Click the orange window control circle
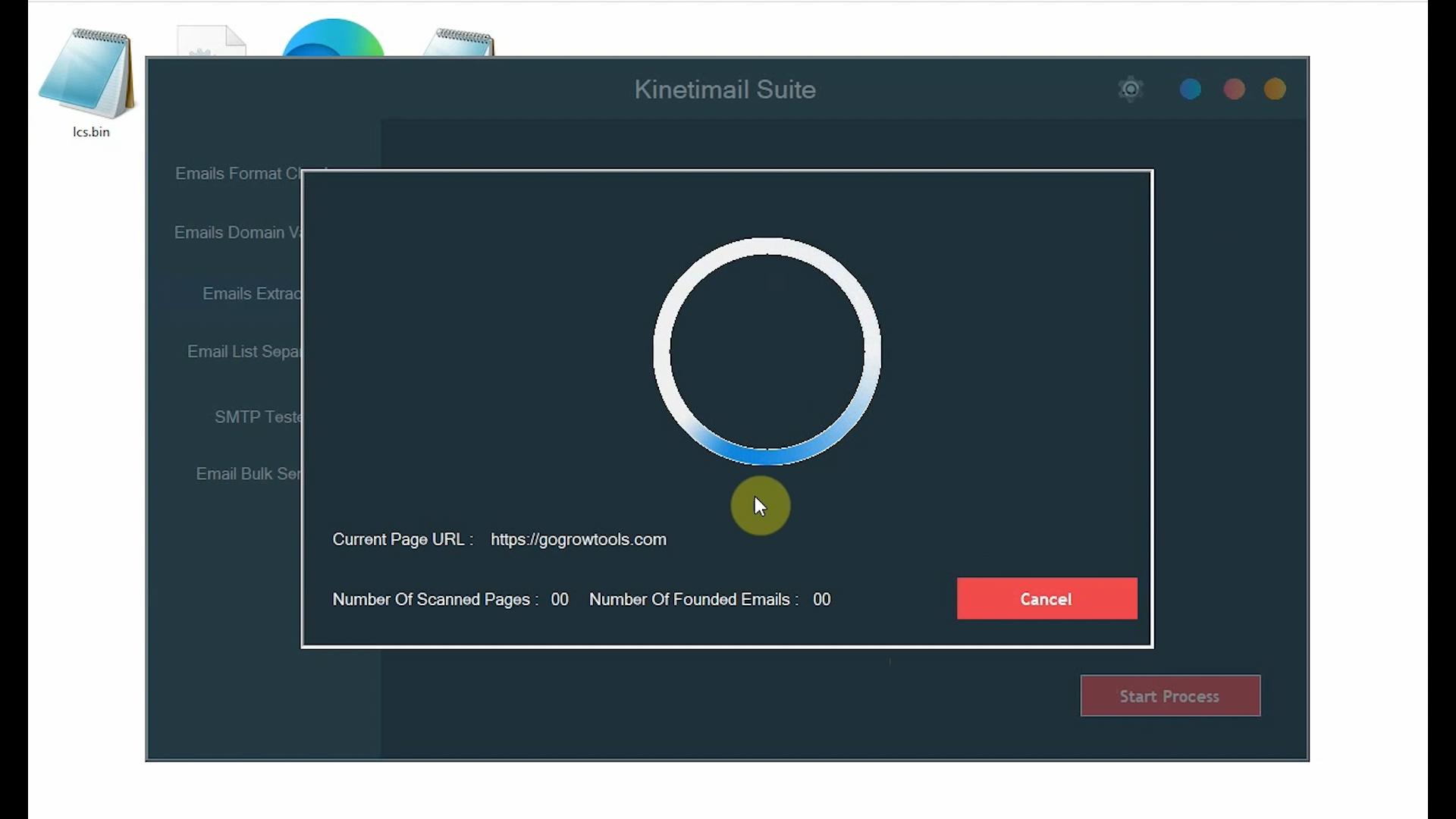Image resolution: width=1456 pixels, height=819 pixels. click(x=1274, y=89)
